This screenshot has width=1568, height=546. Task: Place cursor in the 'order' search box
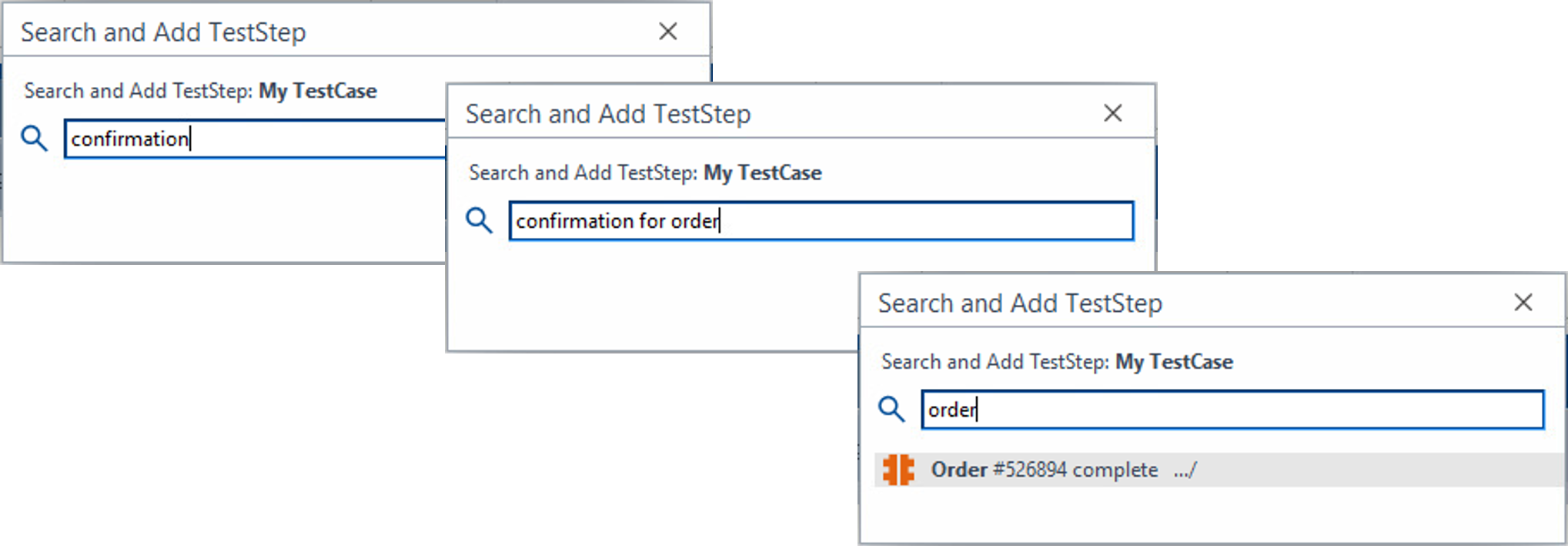1232,410
